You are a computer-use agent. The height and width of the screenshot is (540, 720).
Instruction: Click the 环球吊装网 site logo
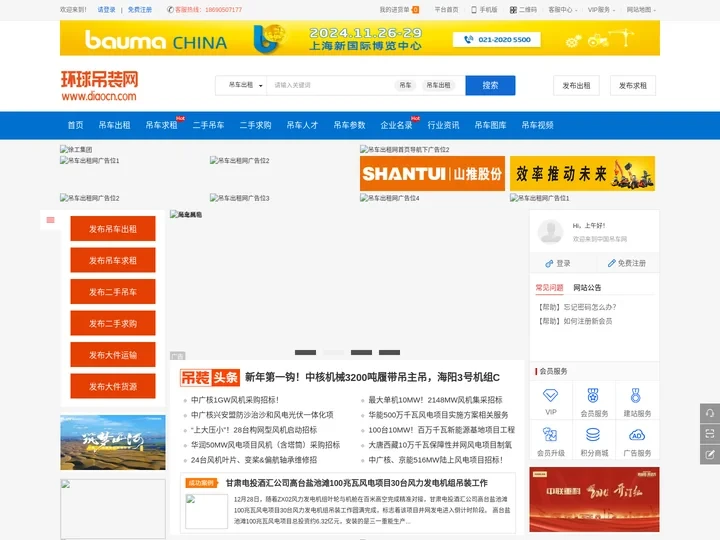click(x=99, y=85)
